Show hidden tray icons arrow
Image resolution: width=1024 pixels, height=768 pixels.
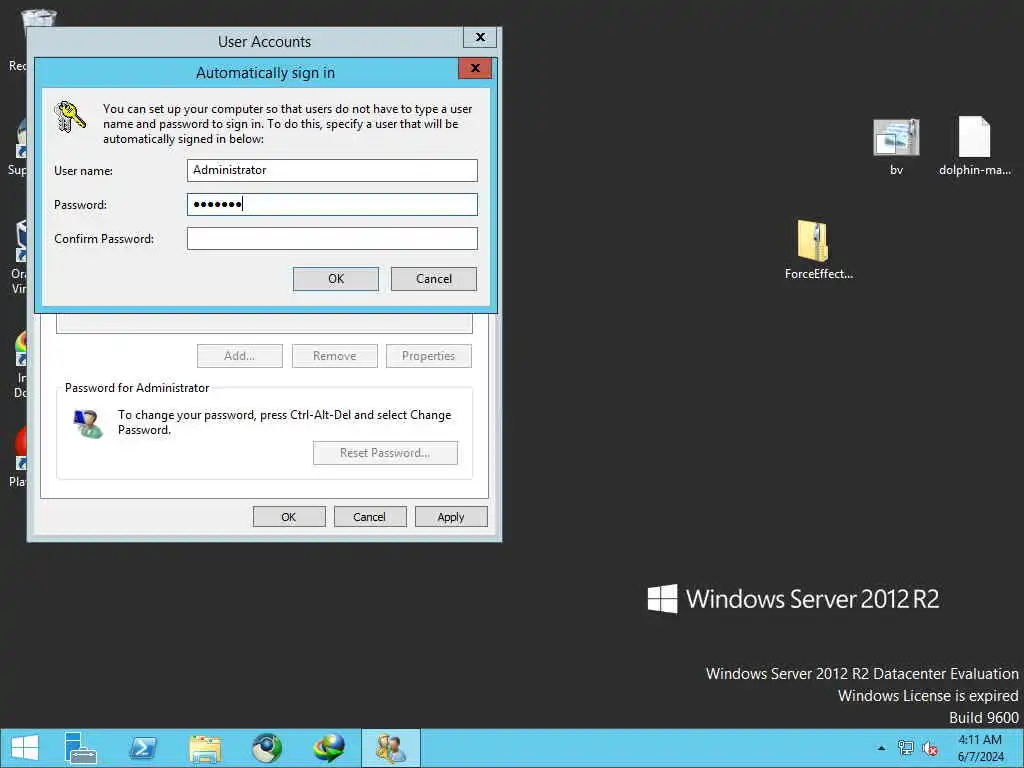click(x=882, y=748)
